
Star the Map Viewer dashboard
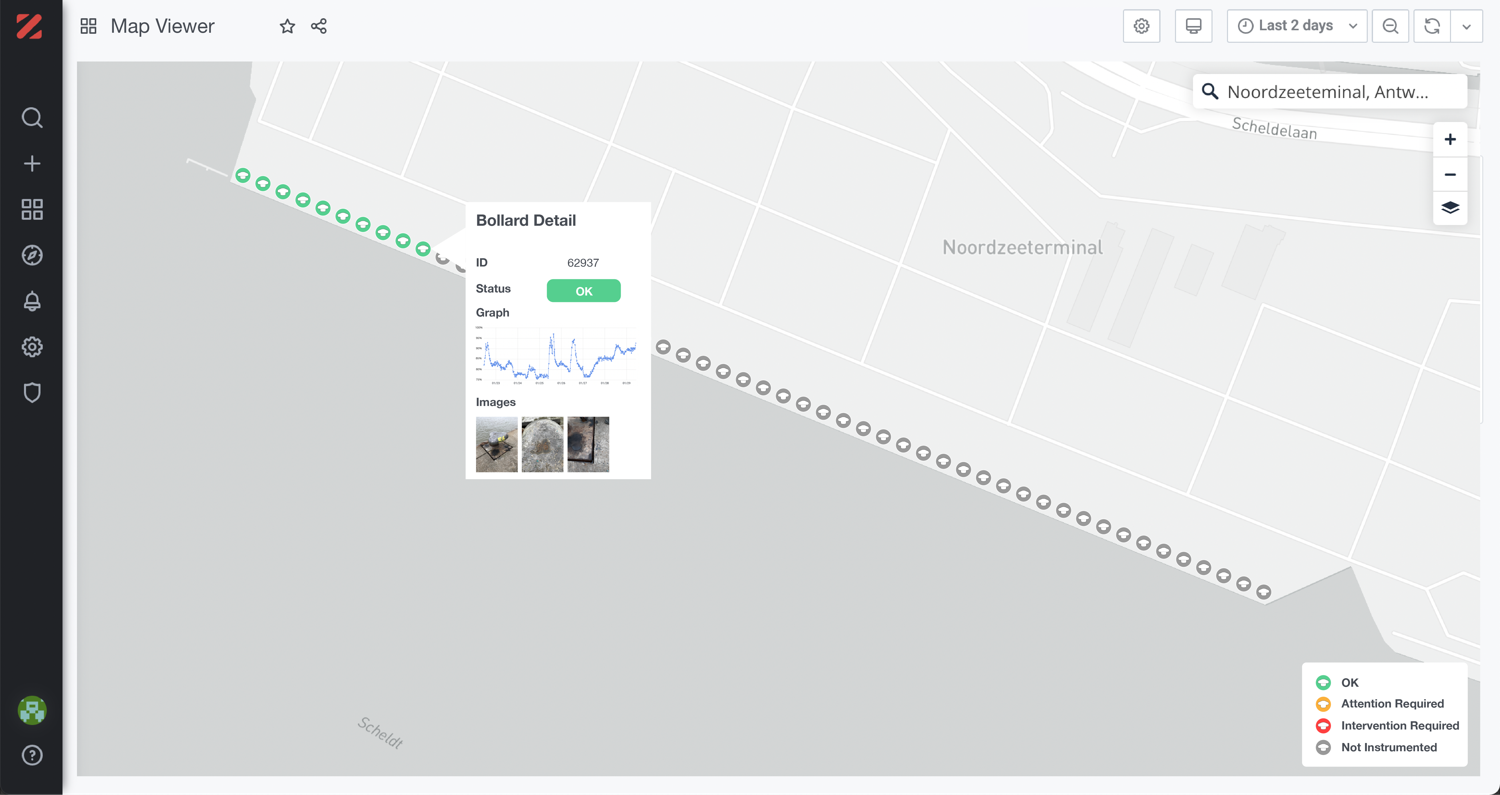287,26
